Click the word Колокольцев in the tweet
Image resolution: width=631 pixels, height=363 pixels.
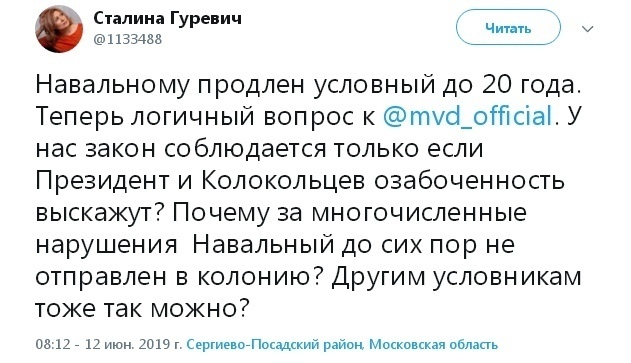click(283, 182)
